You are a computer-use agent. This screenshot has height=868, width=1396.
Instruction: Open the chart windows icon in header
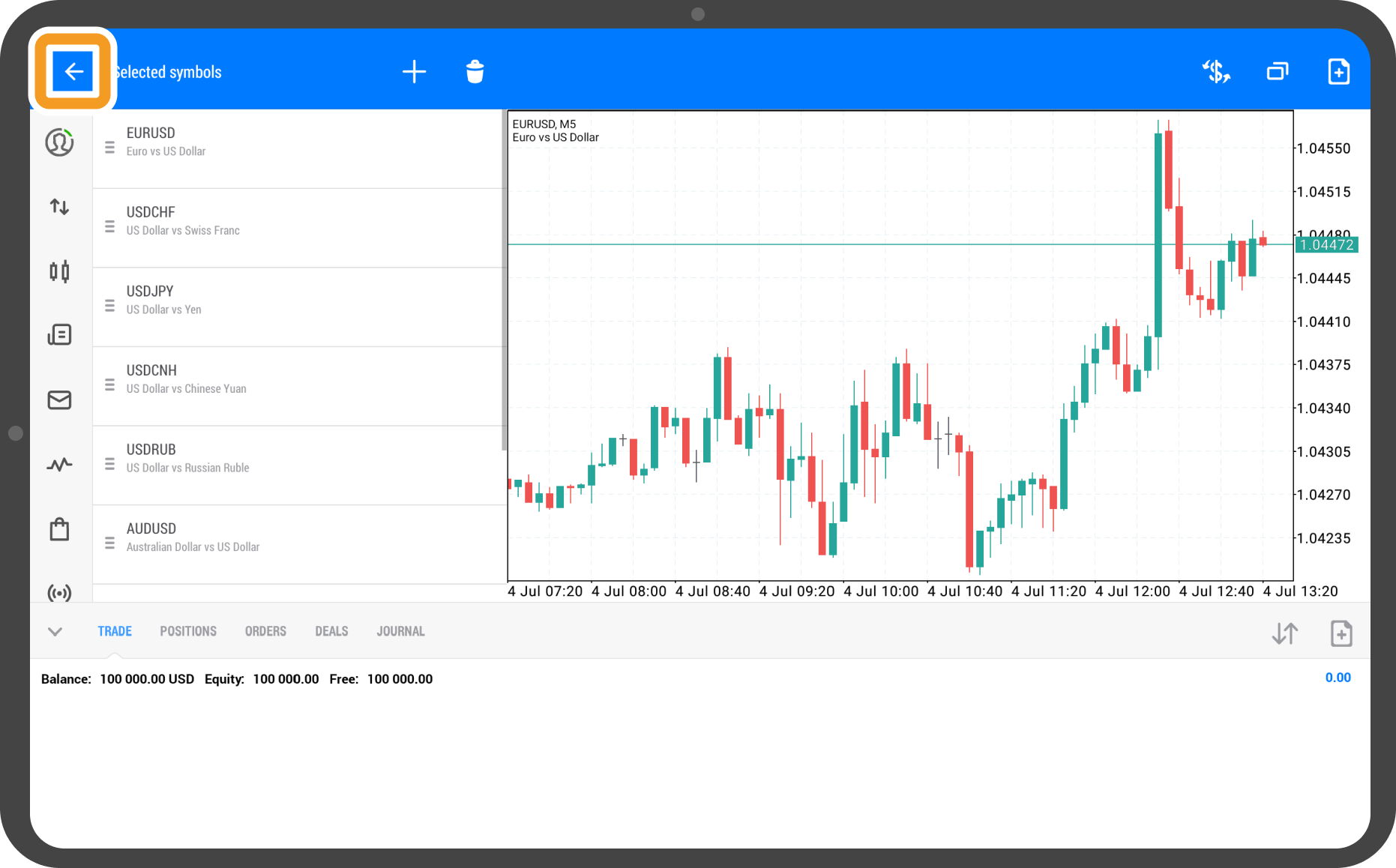tap(1278, 72)
